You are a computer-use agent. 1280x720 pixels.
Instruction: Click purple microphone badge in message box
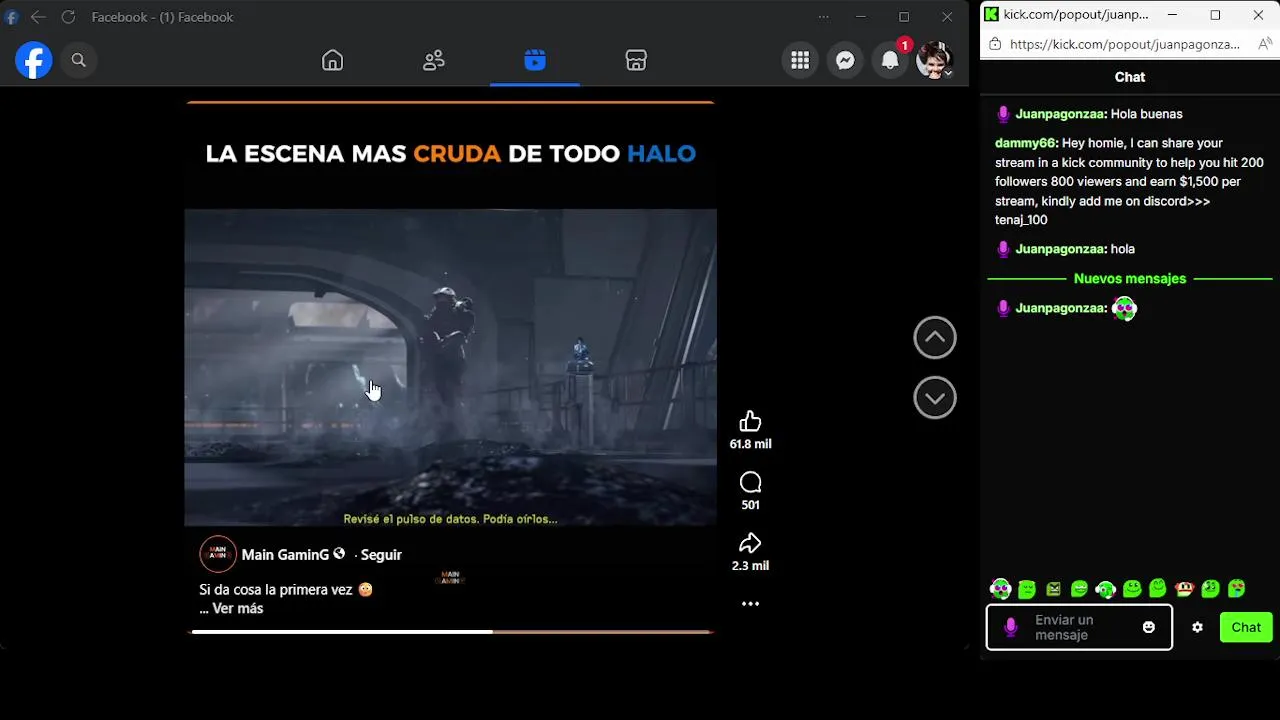[1011, 628]
